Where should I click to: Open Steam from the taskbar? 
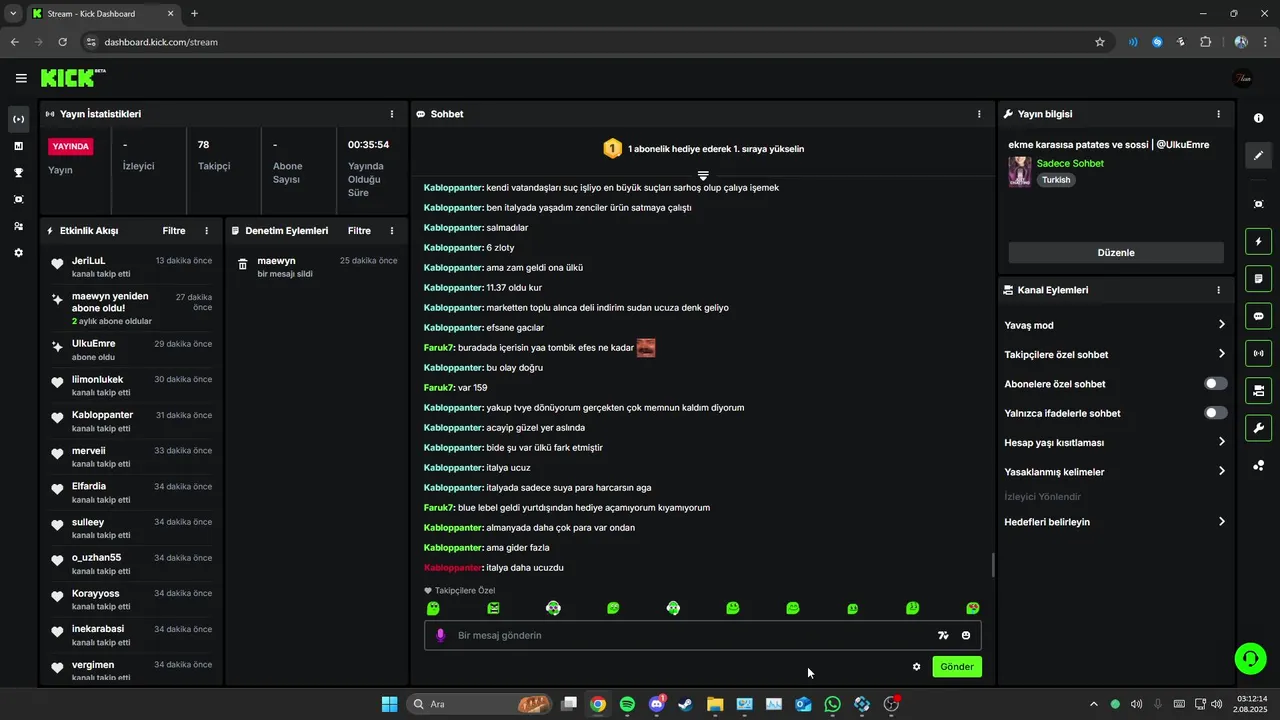click(x=686, y=704)
